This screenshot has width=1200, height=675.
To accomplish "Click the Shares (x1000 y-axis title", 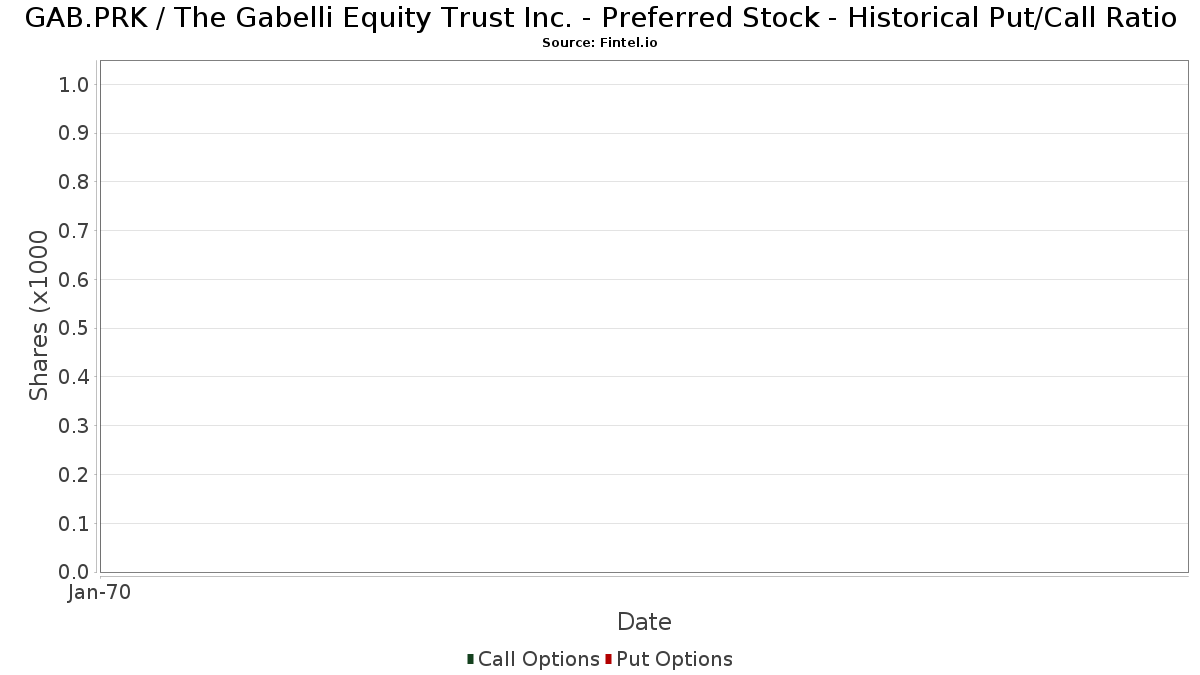I will point(39,316).
